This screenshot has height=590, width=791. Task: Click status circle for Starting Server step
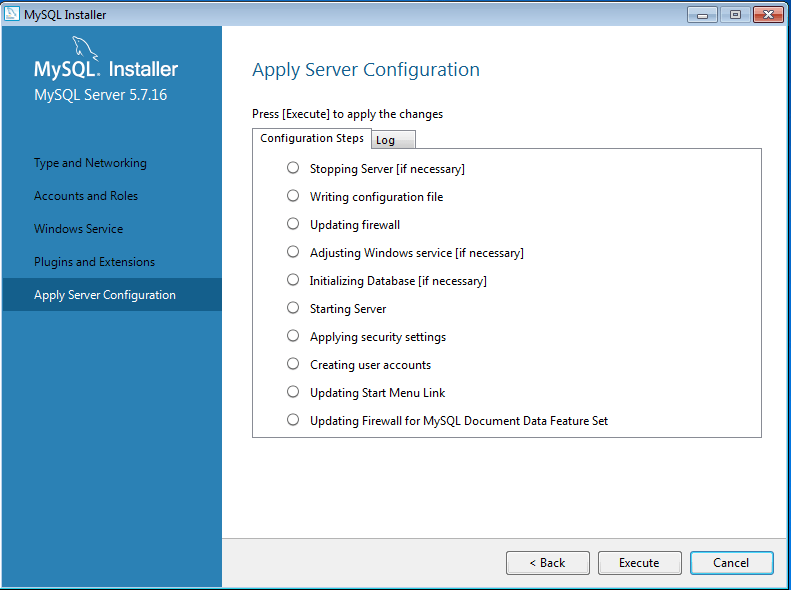click(293, 307)
